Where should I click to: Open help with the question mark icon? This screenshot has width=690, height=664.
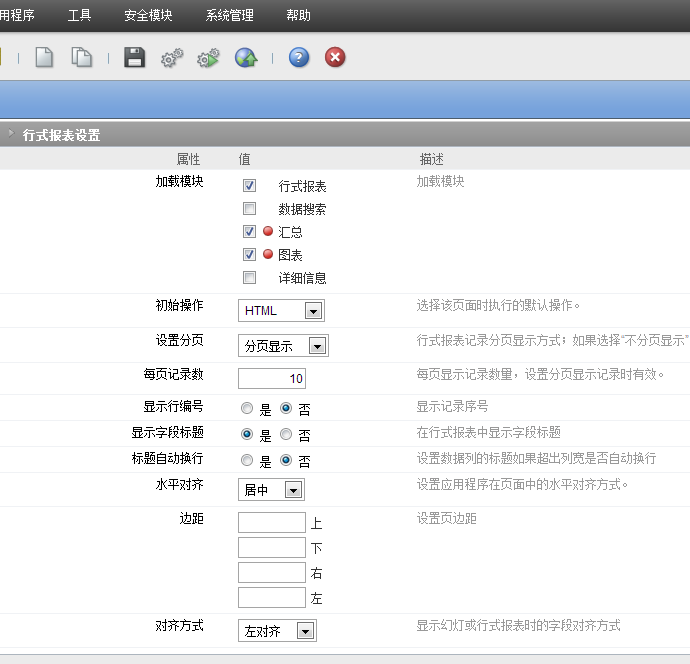(x=299, y=58)
